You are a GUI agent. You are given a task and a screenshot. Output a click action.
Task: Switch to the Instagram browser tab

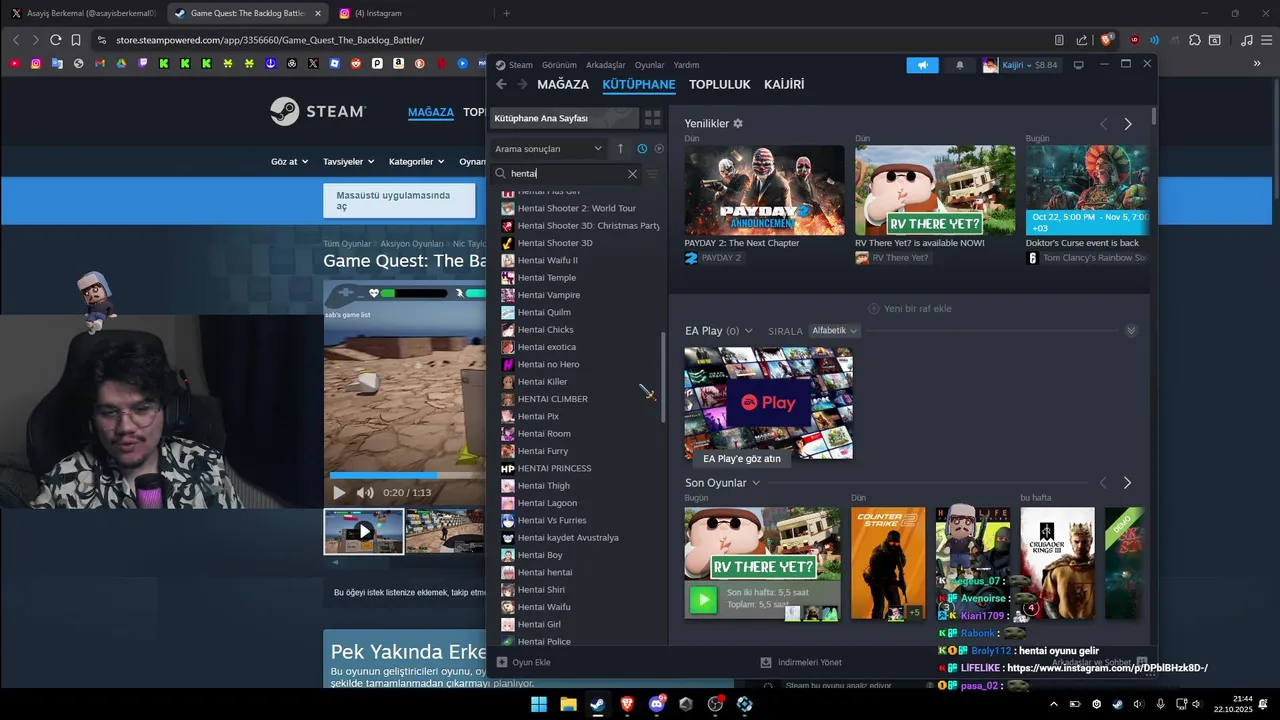point(410,13)
